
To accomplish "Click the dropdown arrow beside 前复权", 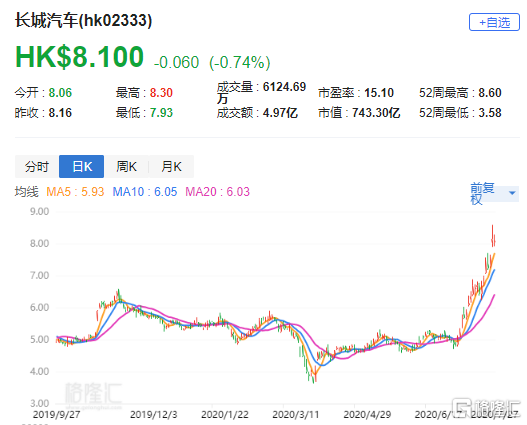I will (512, 193).
